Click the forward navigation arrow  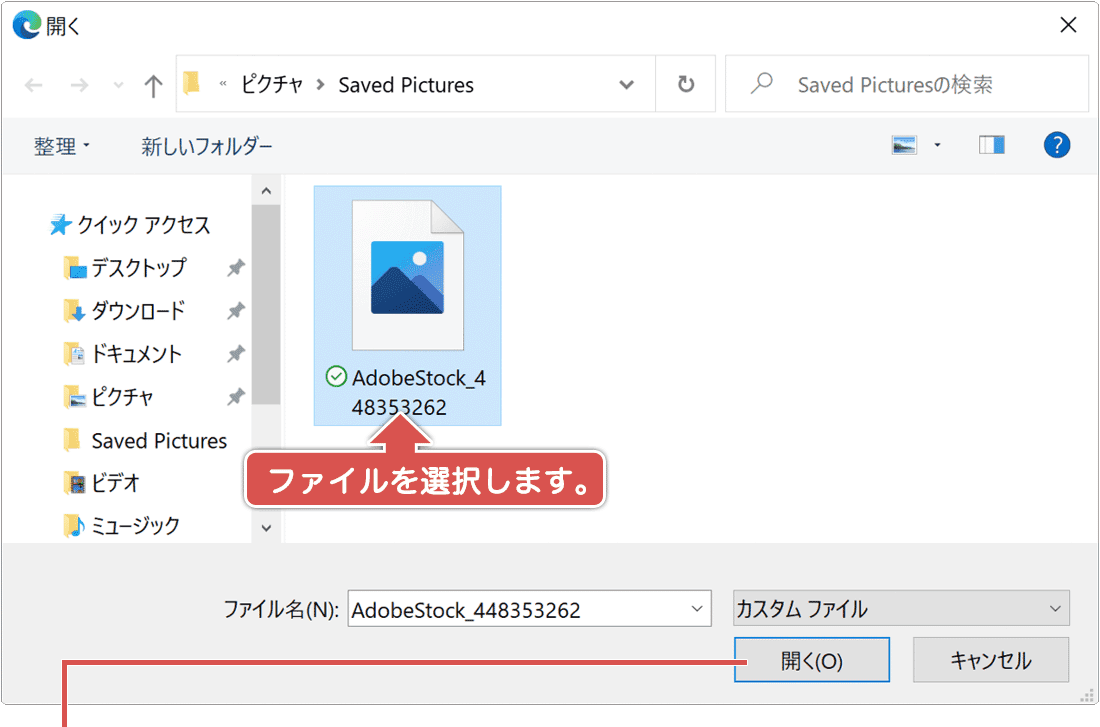pos(78,84)
